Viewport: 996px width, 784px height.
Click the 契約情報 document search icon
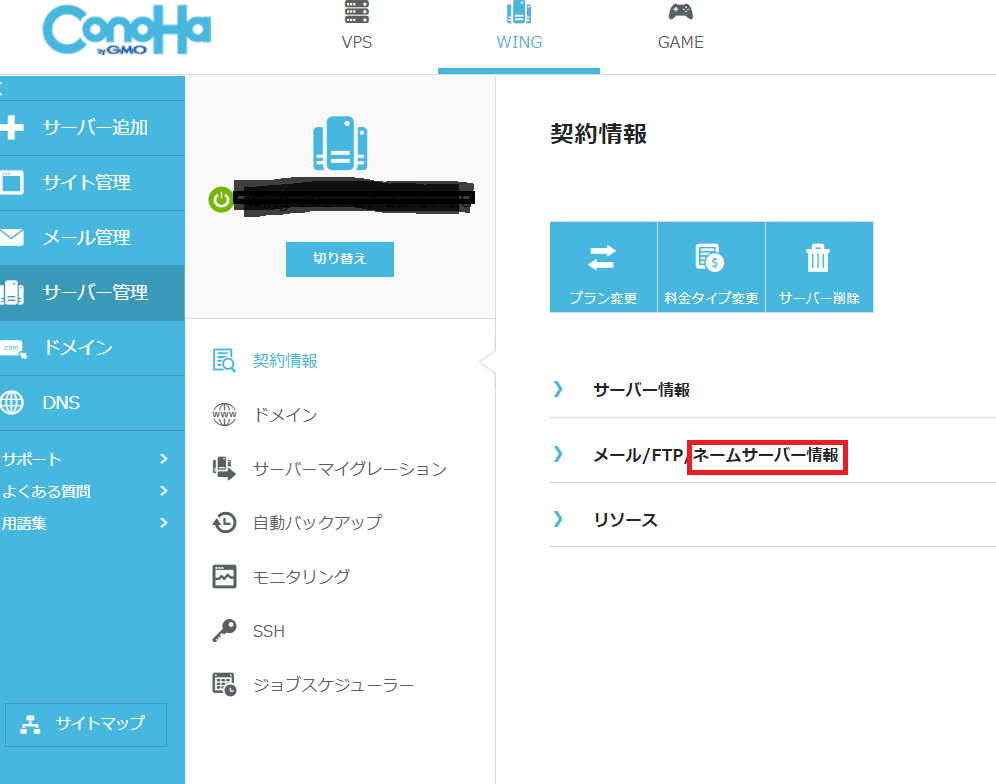(x=224, y=360)
